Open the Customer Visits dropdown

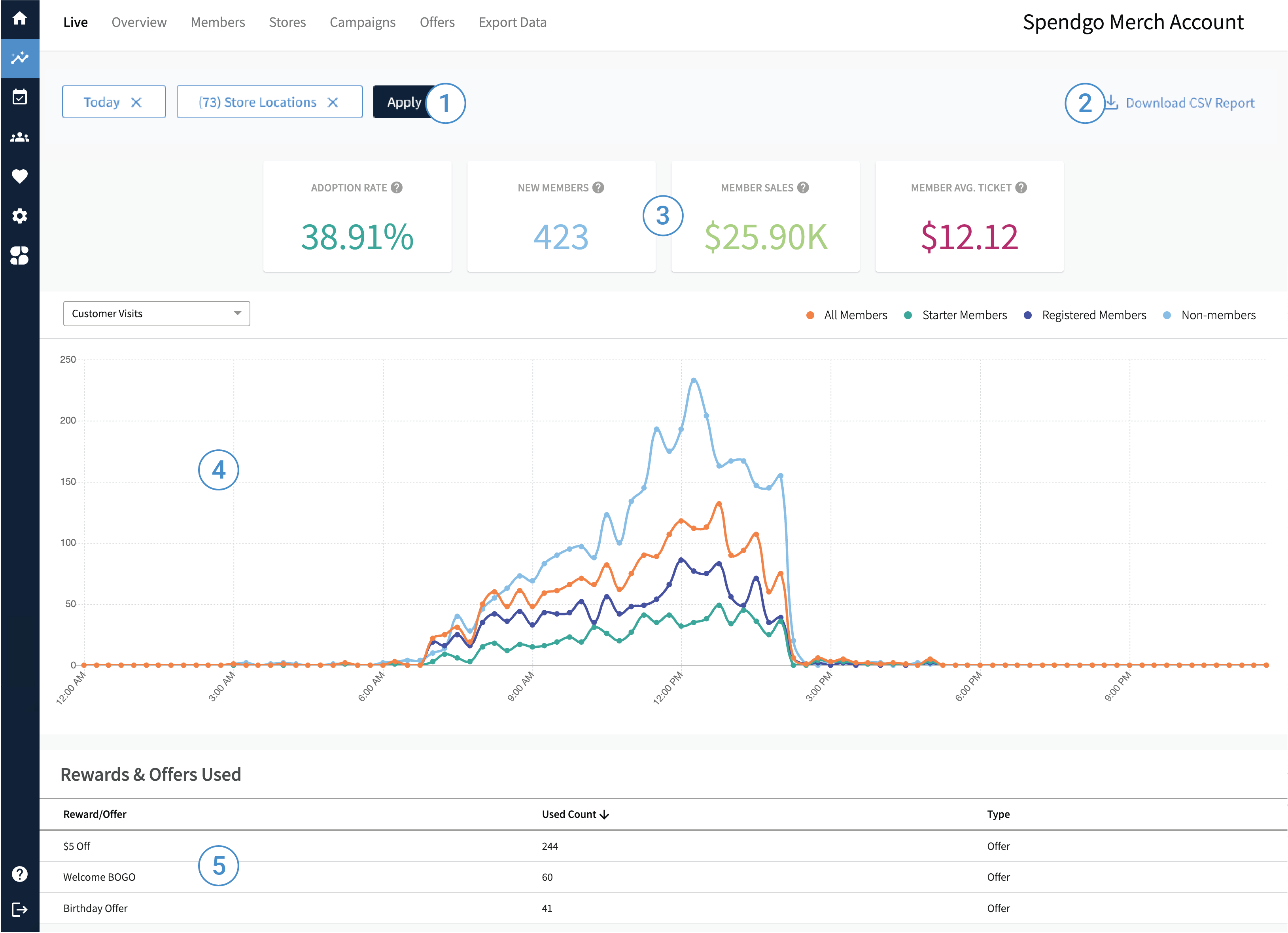(156, 313)
